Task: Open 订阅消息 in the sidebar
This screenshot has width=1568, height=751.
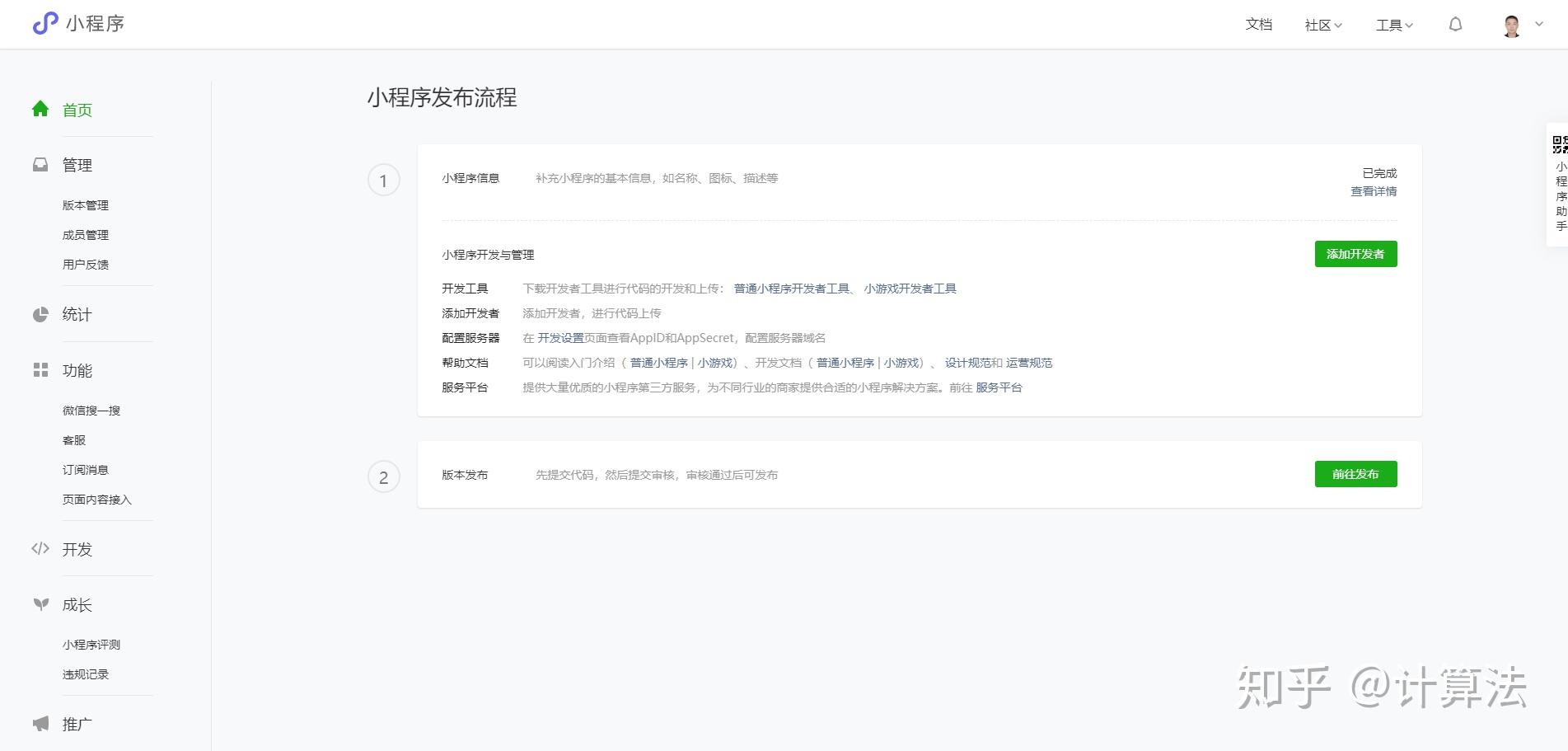Action: coord(86,470)
